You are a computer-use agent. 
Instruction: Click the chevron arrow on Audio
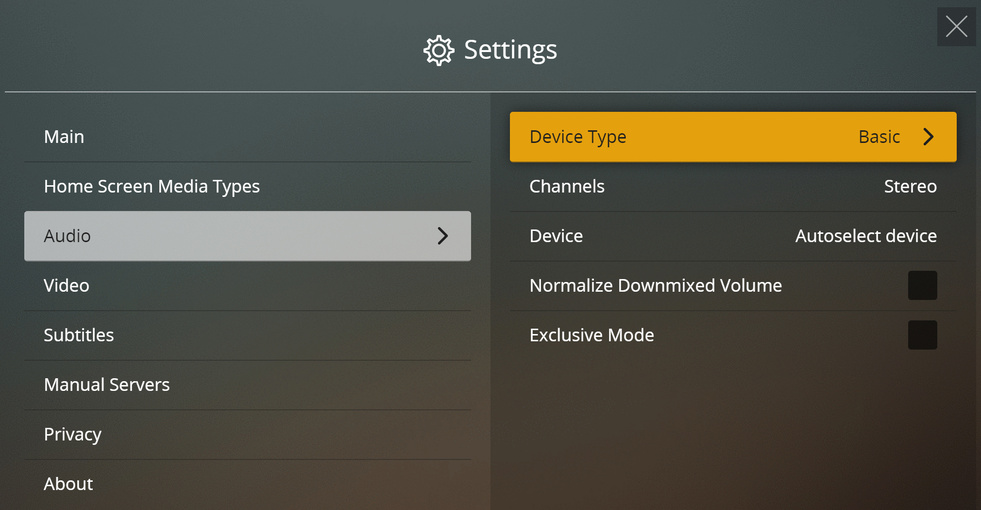pyautogui.click(x=443, y=236)
